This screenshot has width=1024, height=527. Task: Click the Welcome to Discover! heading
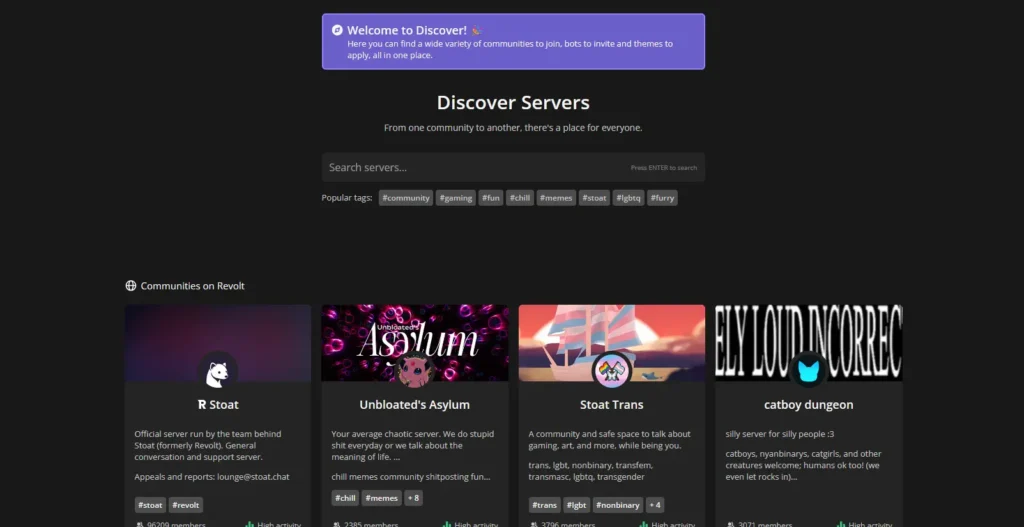[x=407, y=30]
